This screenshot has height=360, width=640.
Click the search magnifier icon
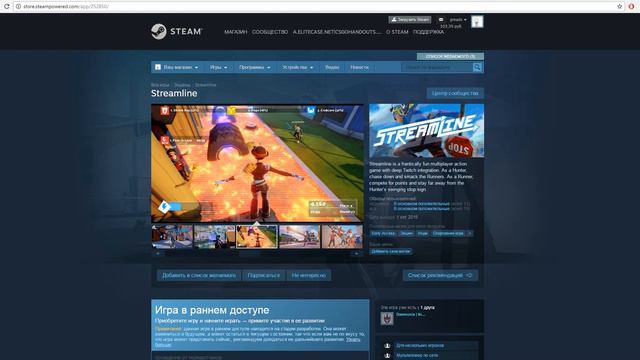(477, 67)
